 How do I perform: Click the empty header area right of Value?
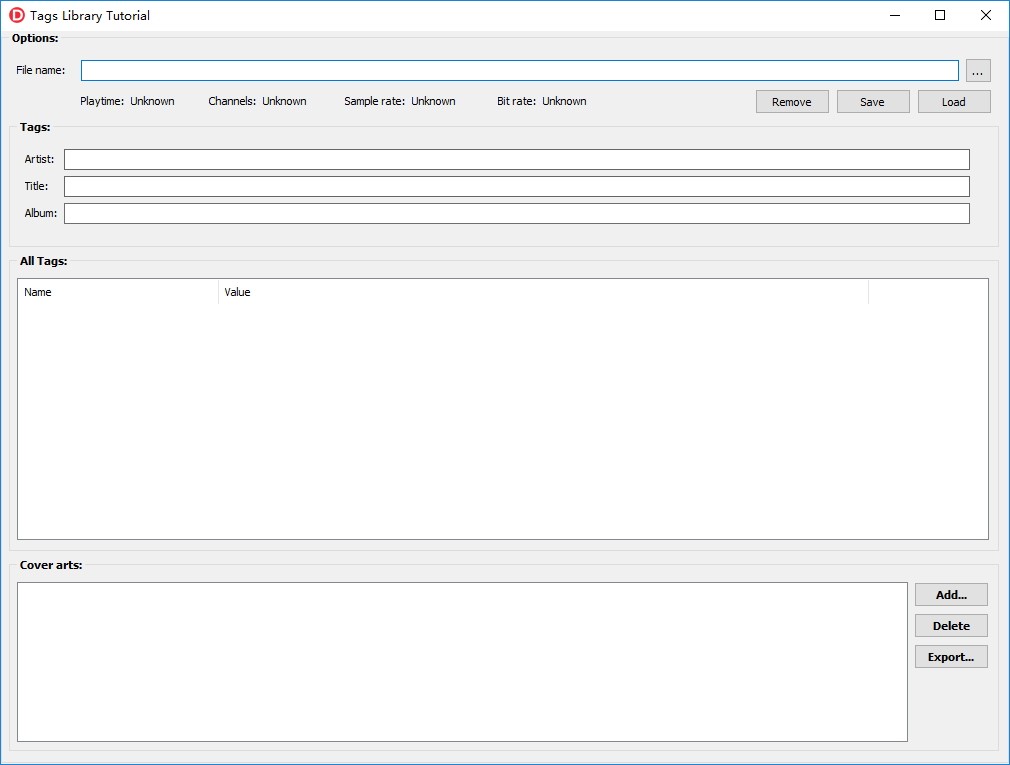click(928, 292)
